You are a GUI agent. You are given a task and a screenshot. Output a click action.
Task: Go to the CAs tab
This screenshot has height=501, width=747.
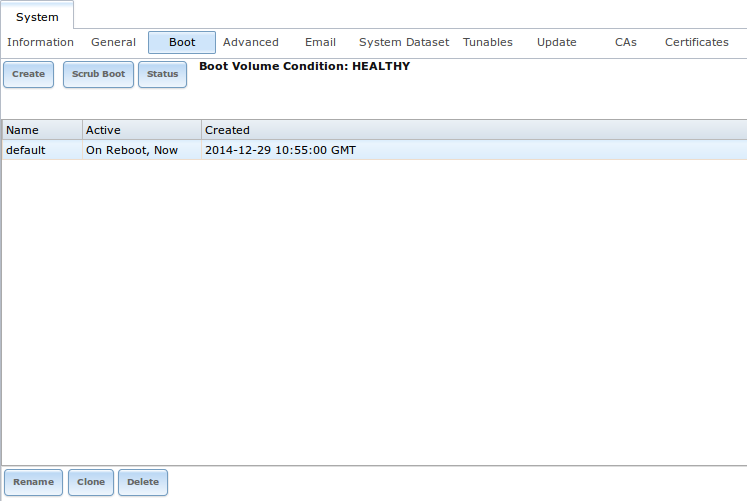(x=626, y=42)
